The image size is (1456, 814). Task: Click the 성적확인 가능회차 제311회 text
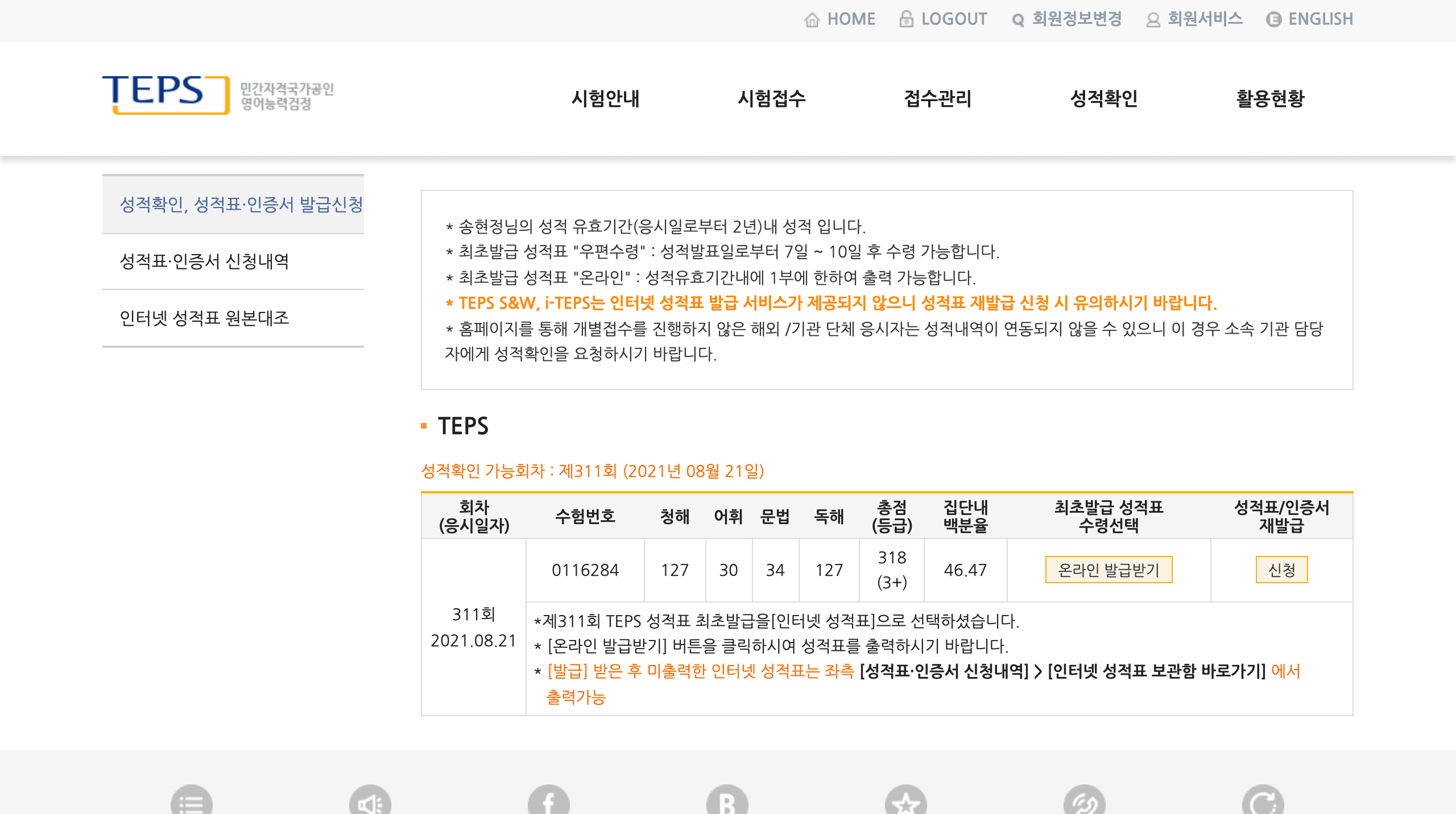592,471
